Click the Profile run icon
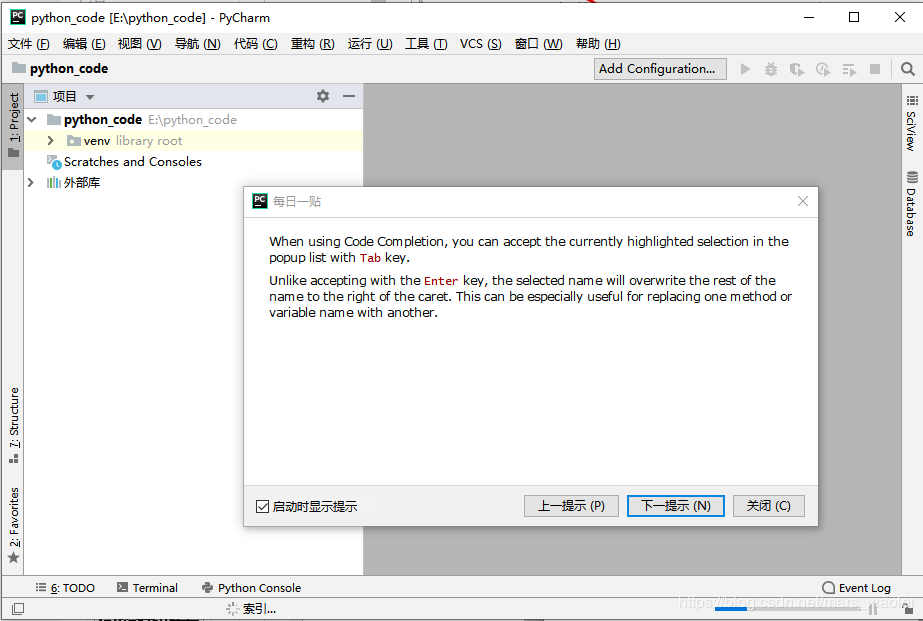923x621 pixels. pyautogui.click(x=823, y=69)
